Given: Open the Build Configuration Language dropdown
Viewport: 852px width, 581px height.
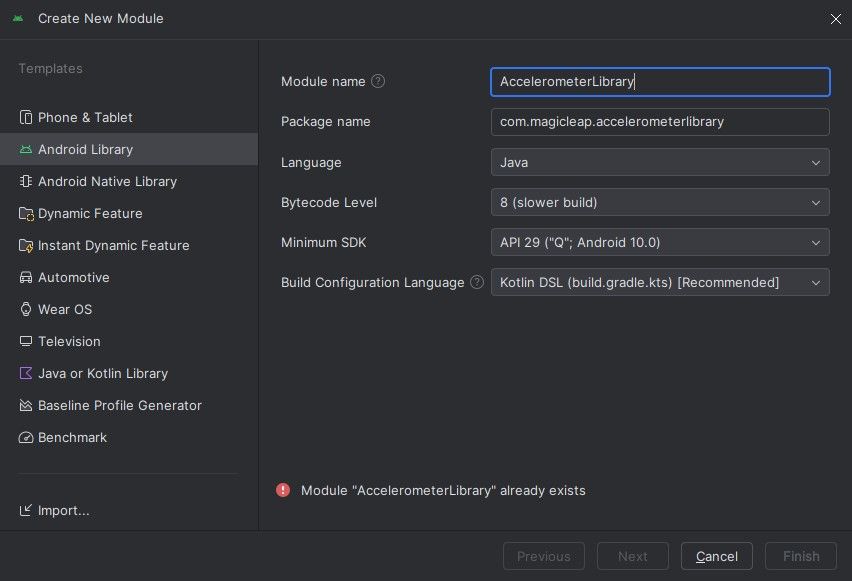Looking at the screenshot, I should pyautogui.click(x=660, y=282).
